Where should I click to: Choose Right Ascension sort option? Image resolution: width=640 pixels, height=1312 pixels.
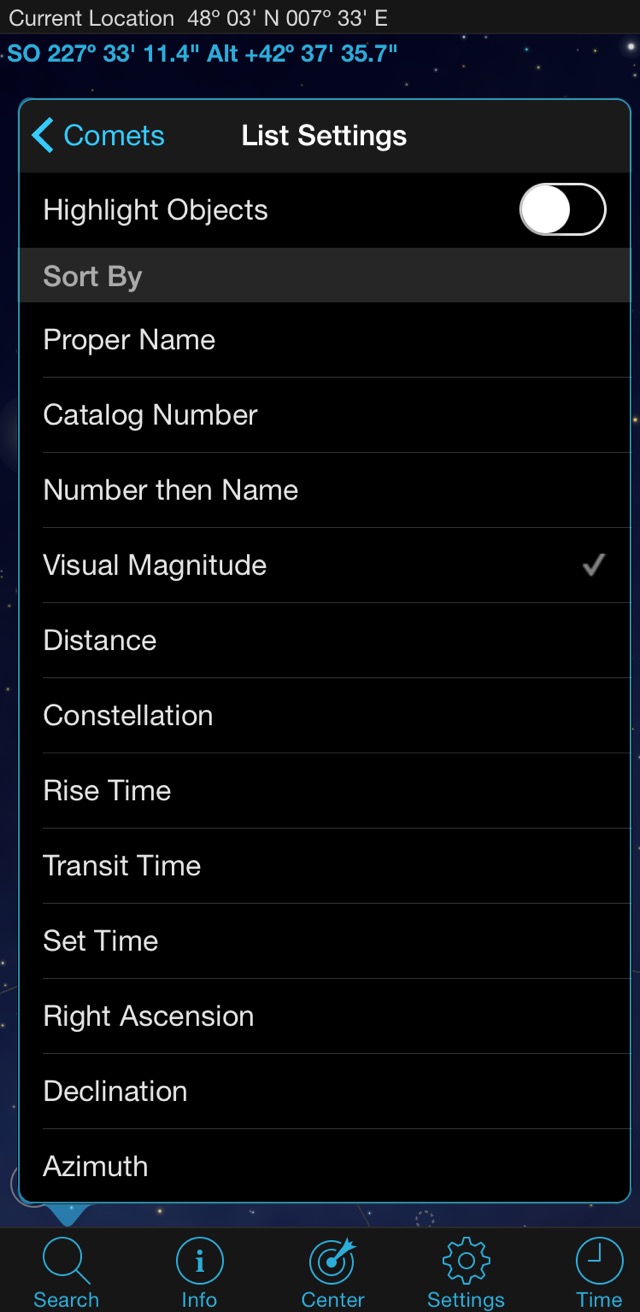click(x=148, y=1016)
